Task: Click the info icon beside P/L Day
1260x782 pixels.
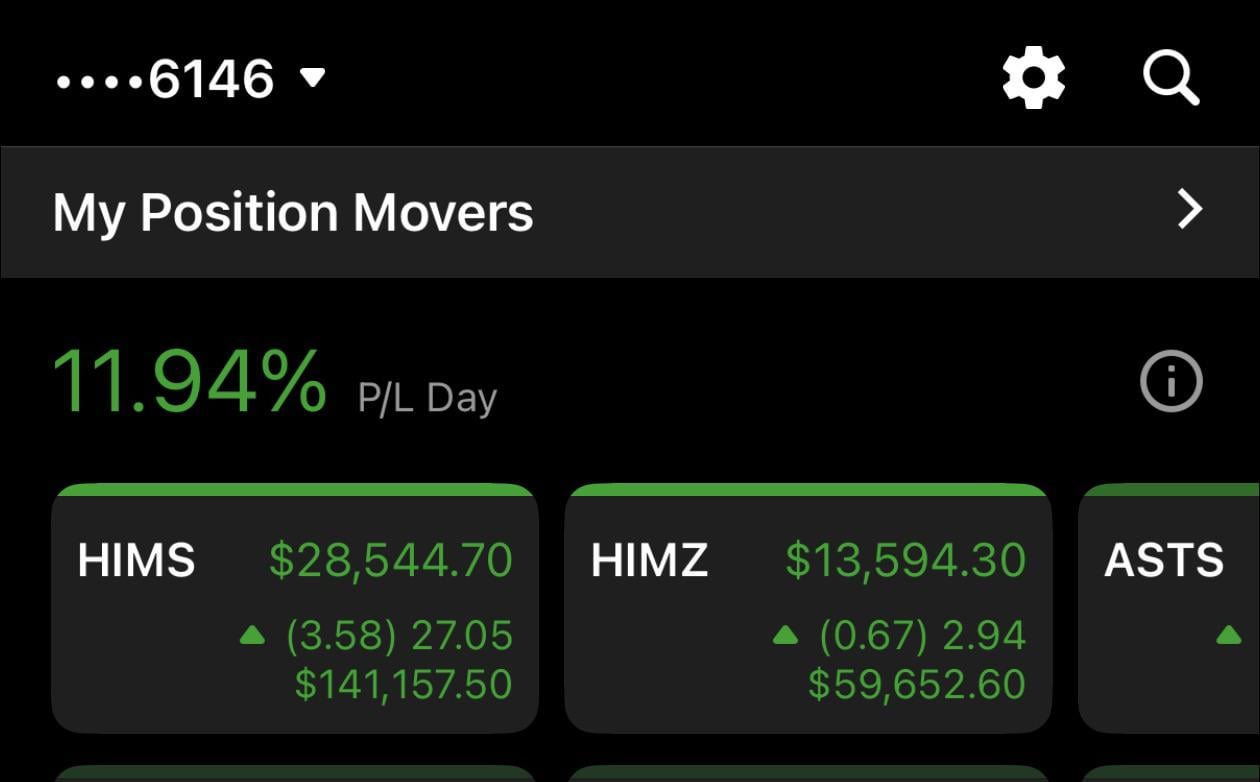Action: coord(1171,381)
